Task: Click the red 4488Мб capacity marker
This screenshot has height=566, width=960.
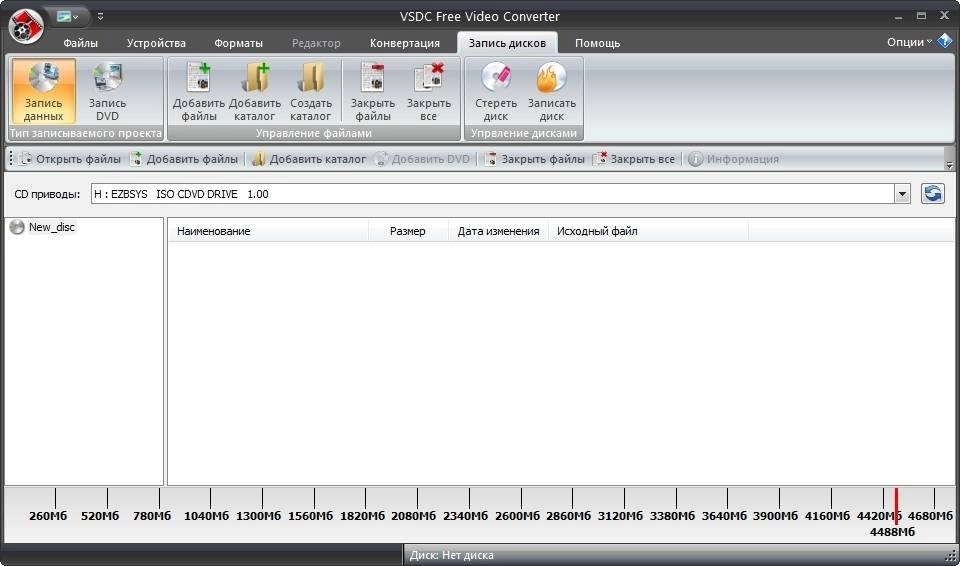Action: coord(896,506)
